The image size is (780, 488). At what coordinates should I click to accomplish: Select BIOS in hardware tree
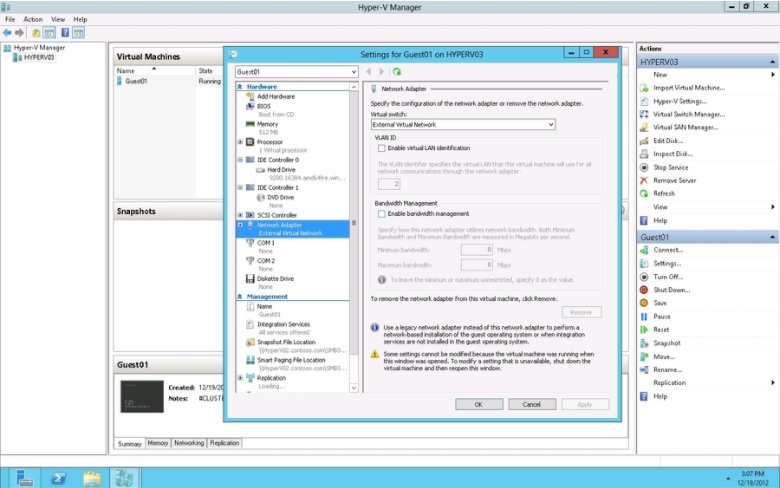coord(263,106)
